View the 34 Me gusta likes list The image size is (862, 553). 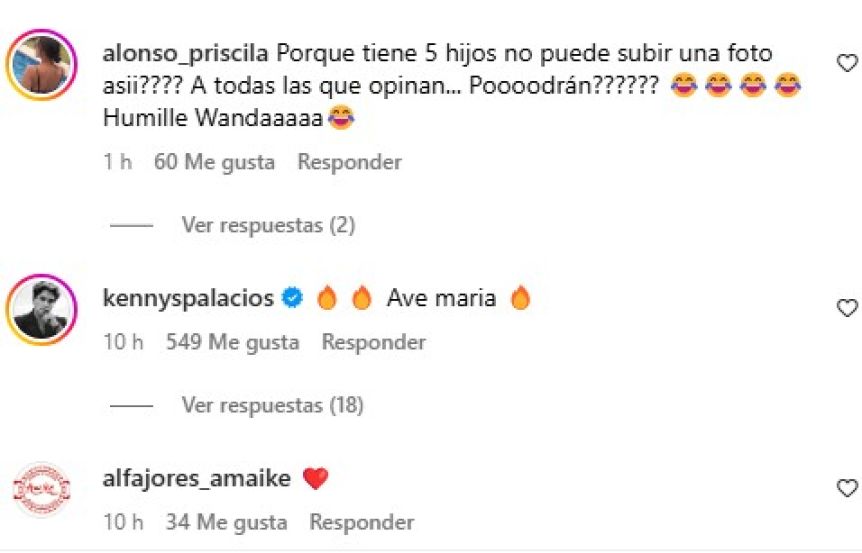tap(226, 522)
